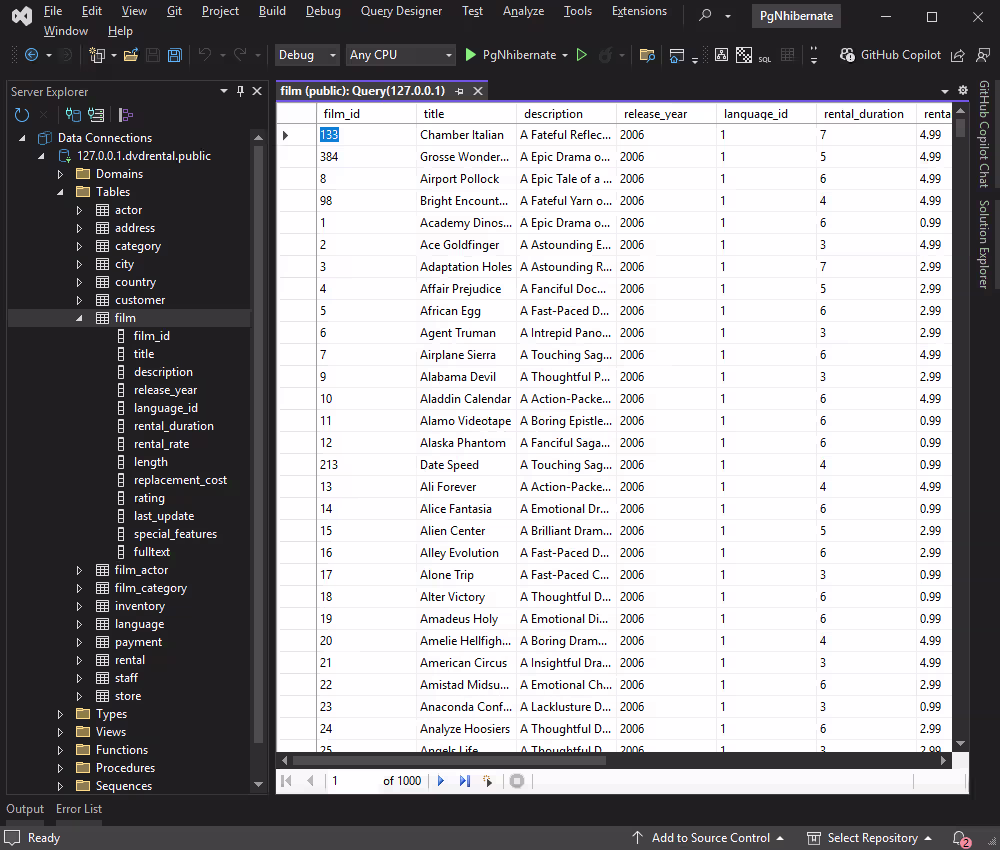Open the Connect to Database icon

[x=72, y=113]
